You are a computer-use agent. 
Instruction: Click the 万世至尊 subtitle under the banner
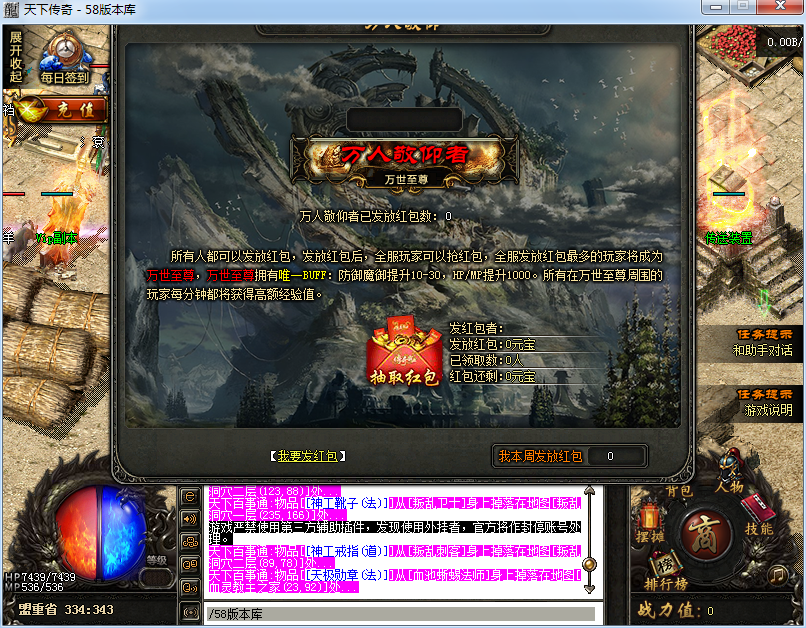406,179
